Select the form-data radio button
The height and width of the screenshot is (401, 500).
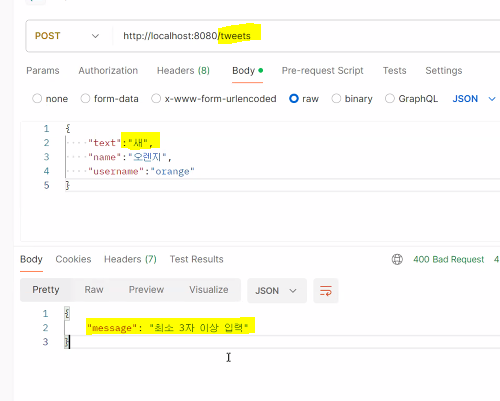(x=85, y=99)
